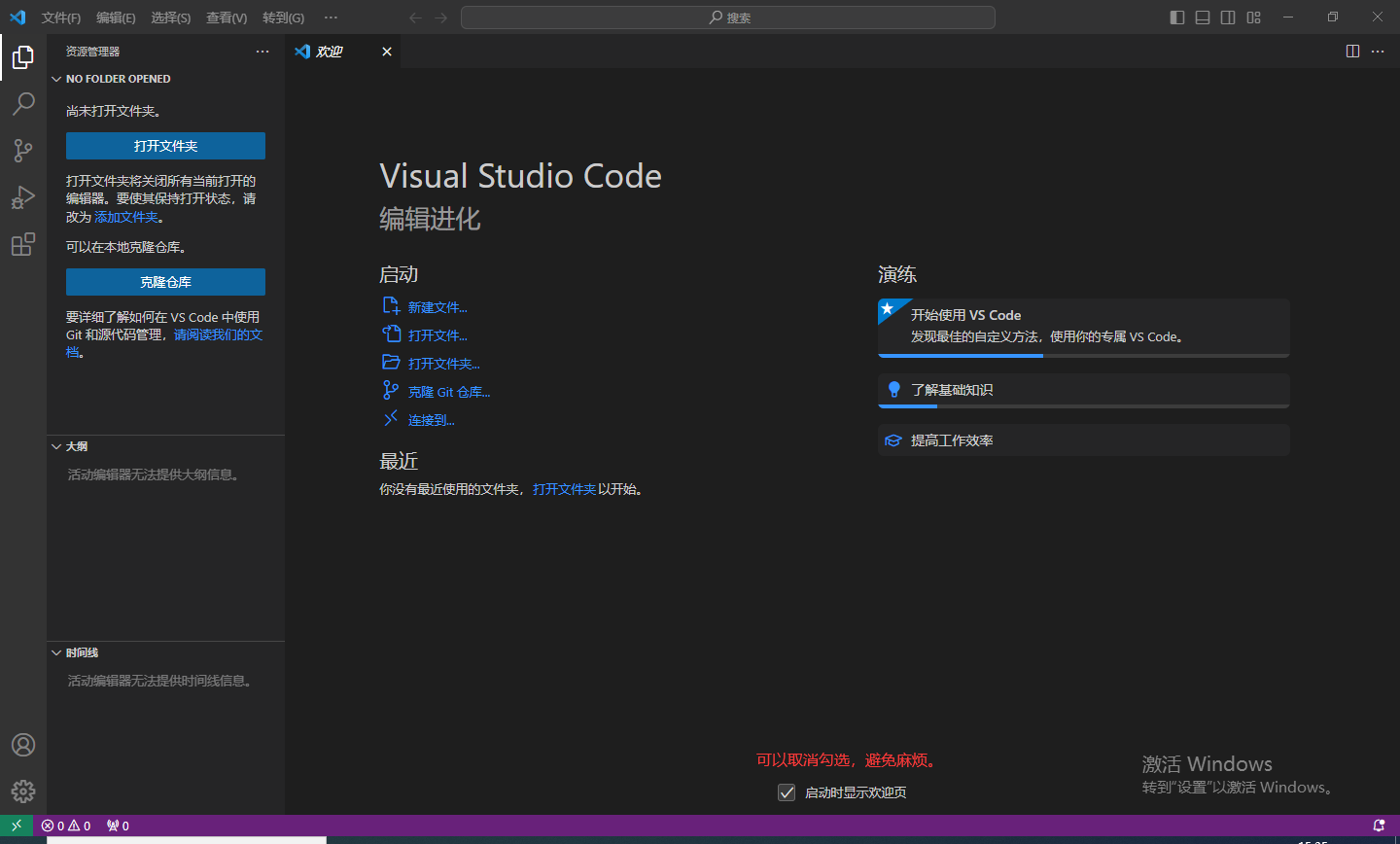Collapse the 大纲 section
This screenshot has height=844, width=1400.
point(165,446)
